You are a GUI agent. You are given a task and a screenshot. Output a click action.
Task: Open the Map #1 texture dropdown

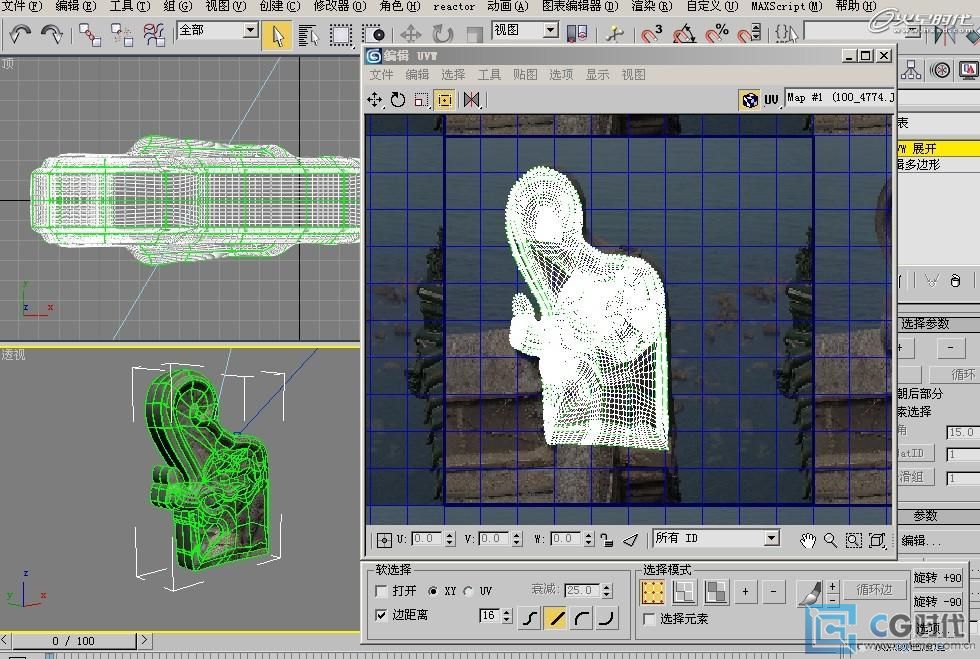pyautogui.click(x=839, y=98)
